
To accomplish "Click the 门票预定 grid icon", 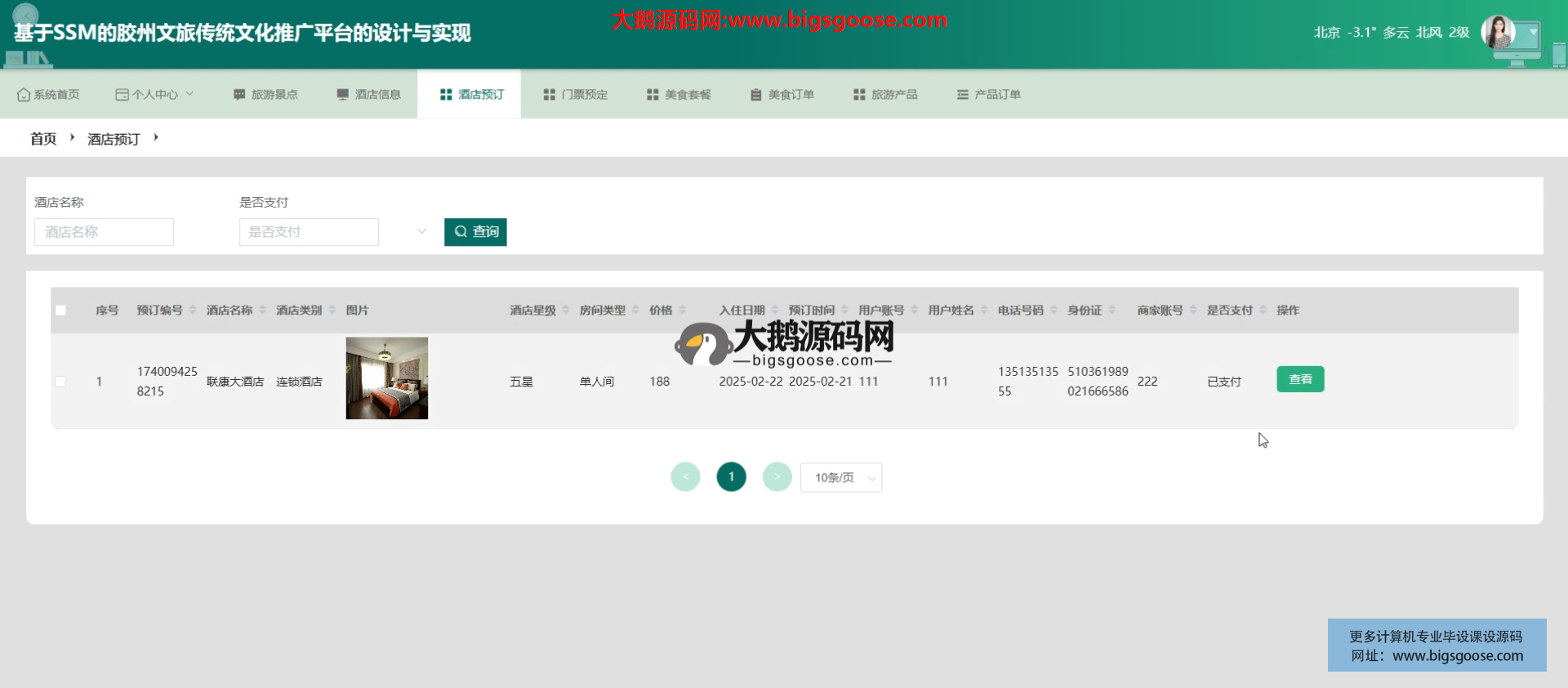I will tap(550, 95).
